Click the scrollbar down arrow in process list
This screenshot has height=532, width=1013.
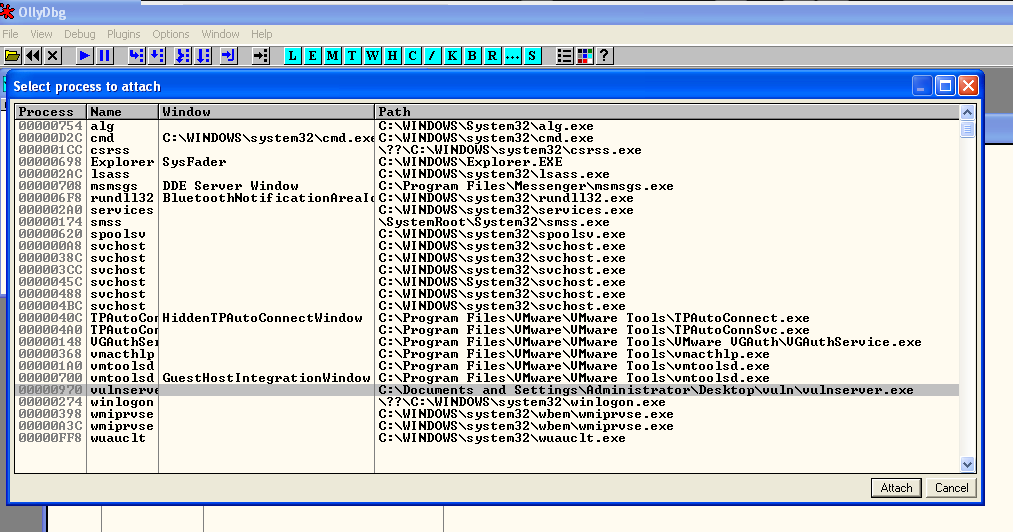pyautogui.click(x=967, y=464)
